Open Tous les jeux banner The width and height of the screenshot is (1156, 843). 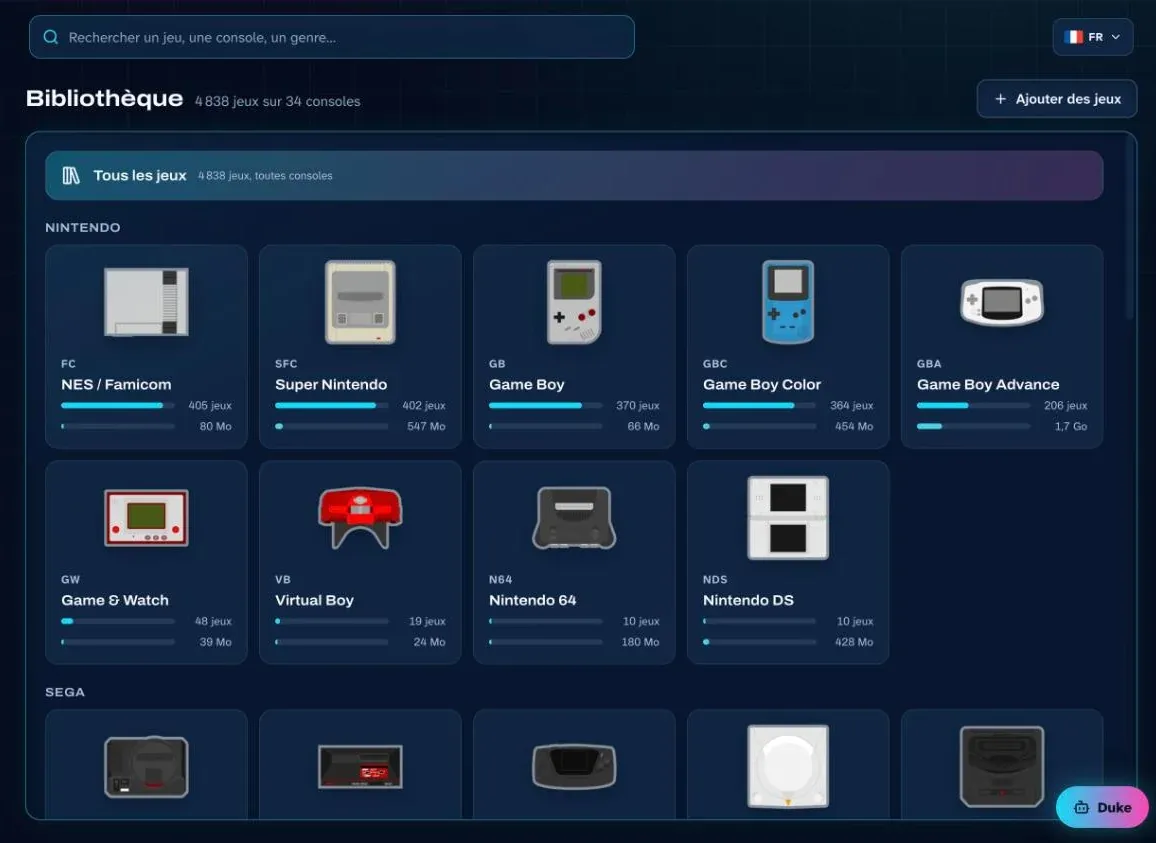tap(574, 176)
